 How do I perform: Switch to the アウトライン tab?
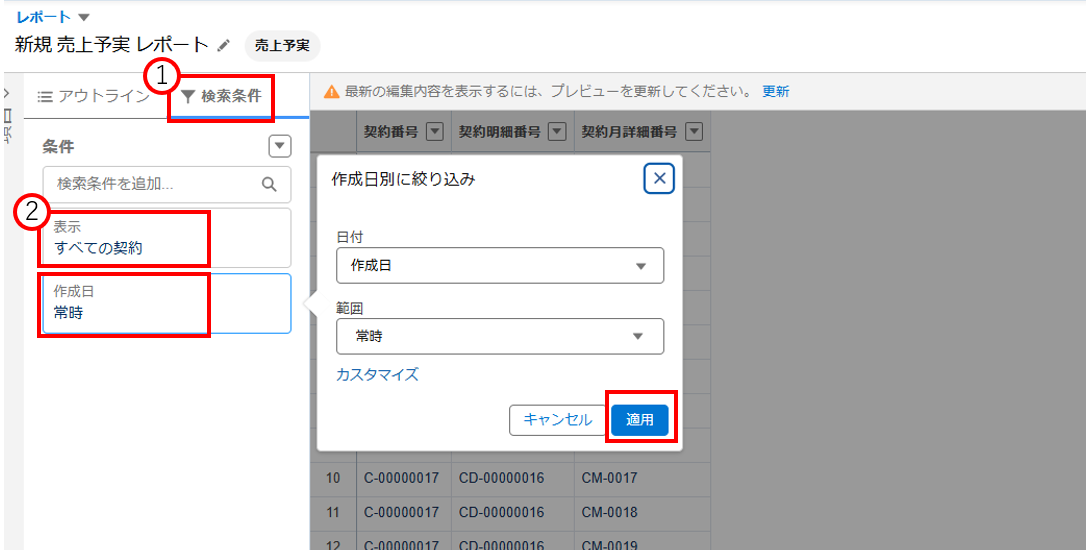point(94,96)
